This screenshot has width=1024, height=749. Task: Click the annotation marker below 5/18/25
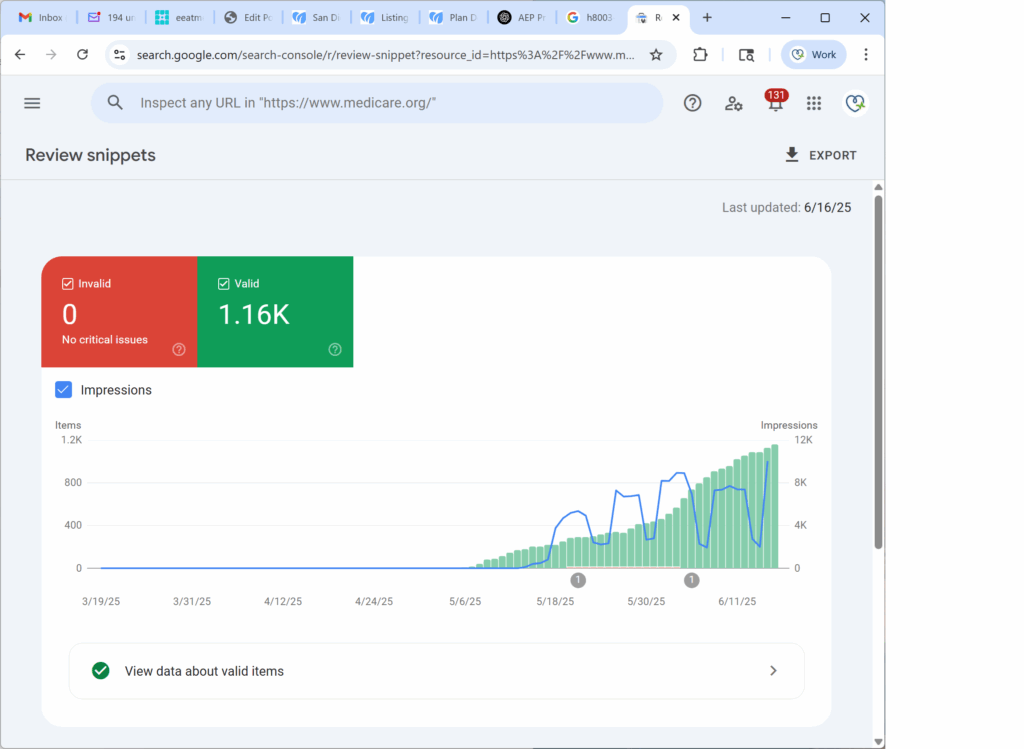(577, 580)
